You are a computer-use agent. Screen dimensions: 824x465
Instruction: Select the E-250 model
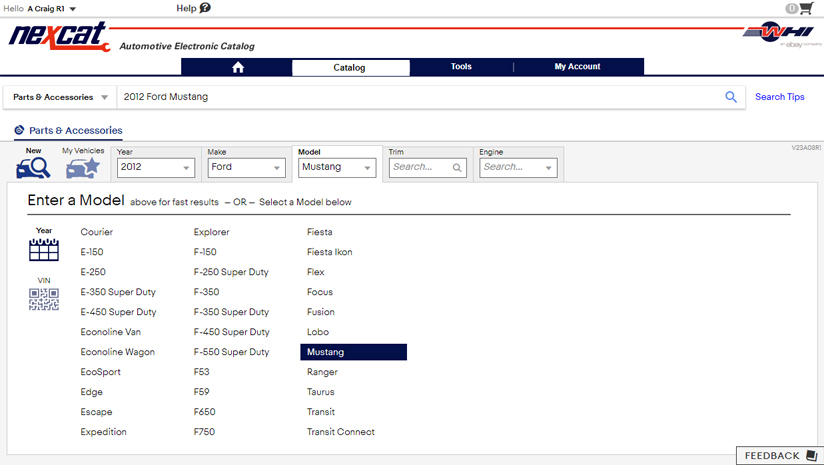[x=93, y=272]
